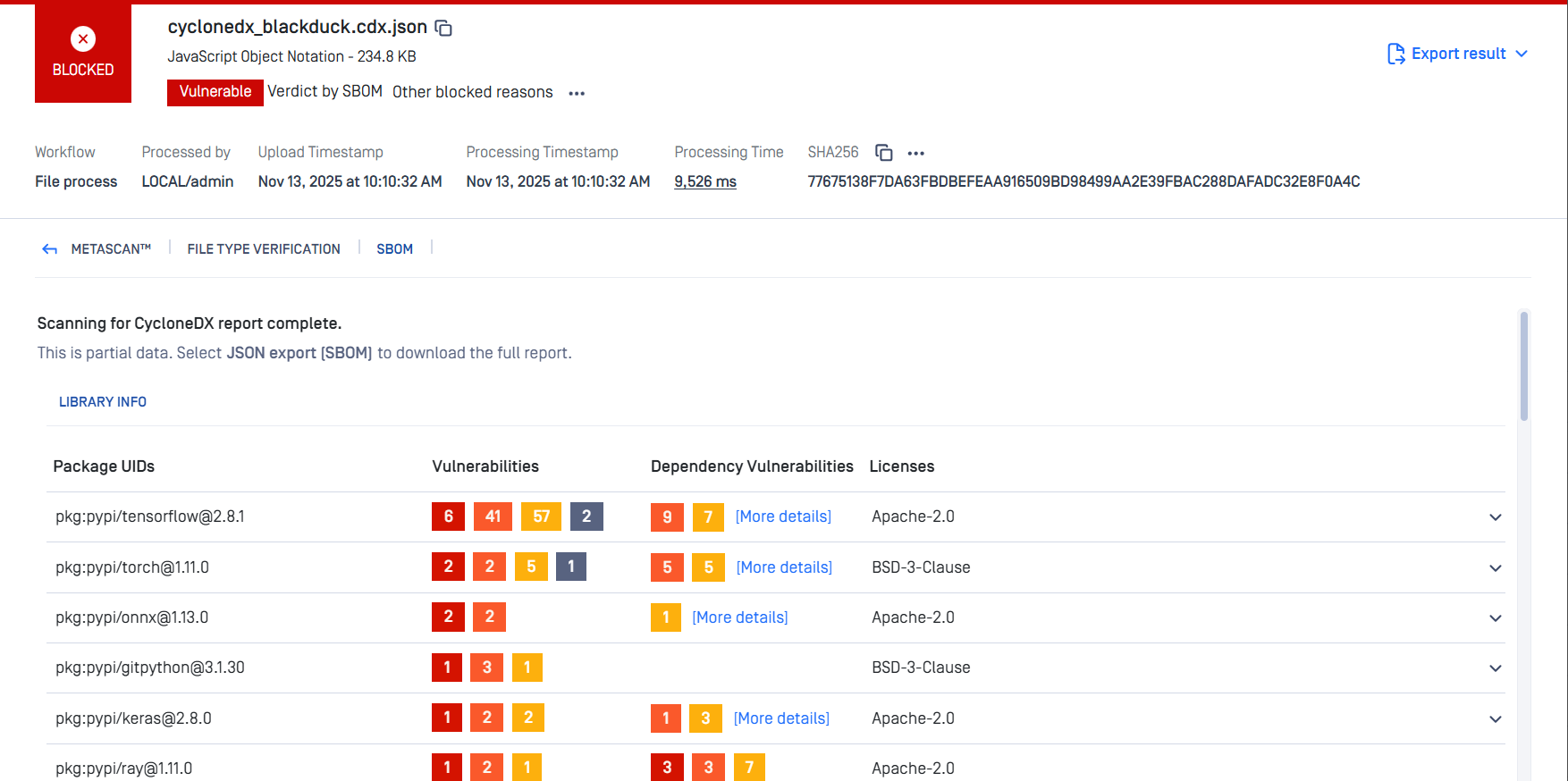Select the SBOM tab
The height and width of the screenshot is (781, 1568).
click(394, 249)
